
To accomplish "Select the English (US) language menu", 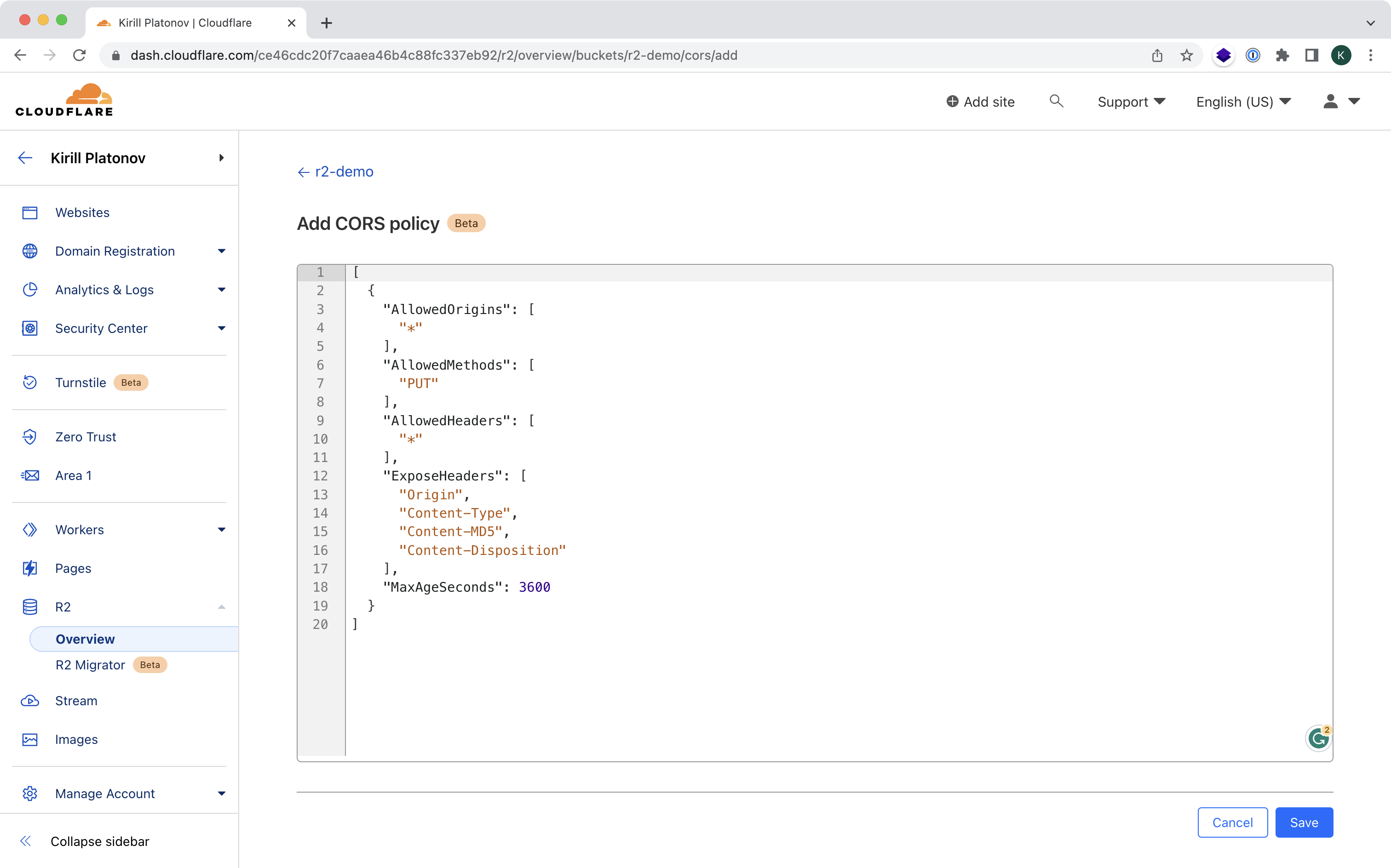I will 1243,101.
